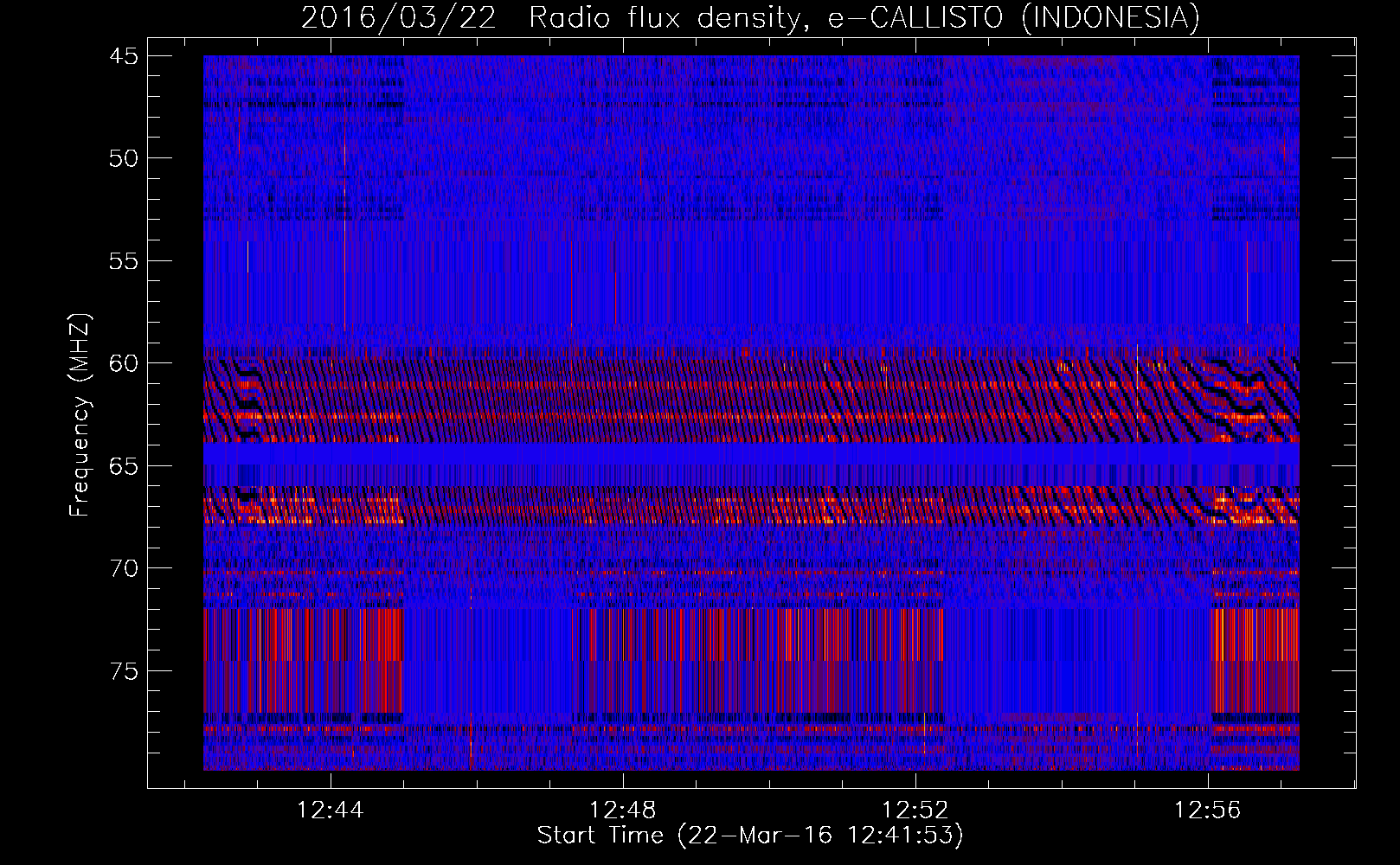Click the 65 frequency tick label
Screen dimensions: 1400x865
(x=124, y=466)
